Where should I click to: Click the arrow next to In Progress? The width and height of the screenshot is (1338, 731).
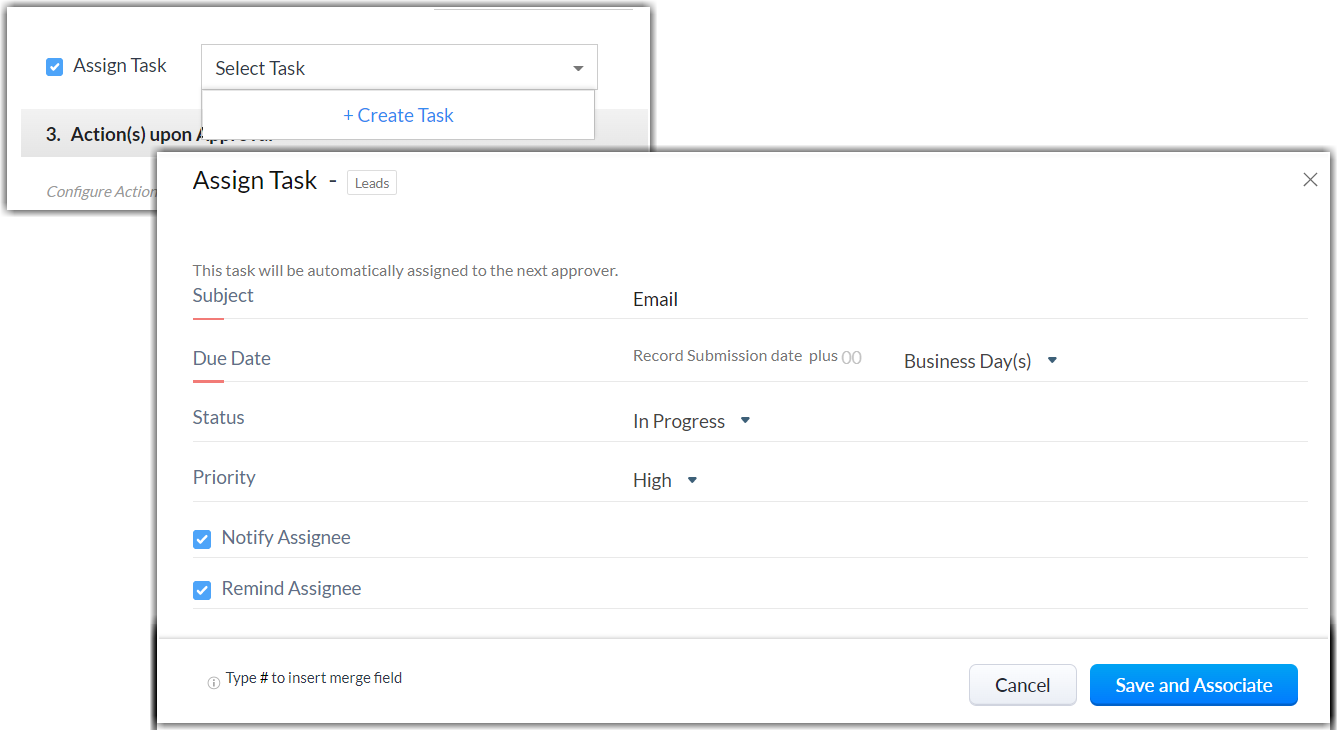pos(745,421)
